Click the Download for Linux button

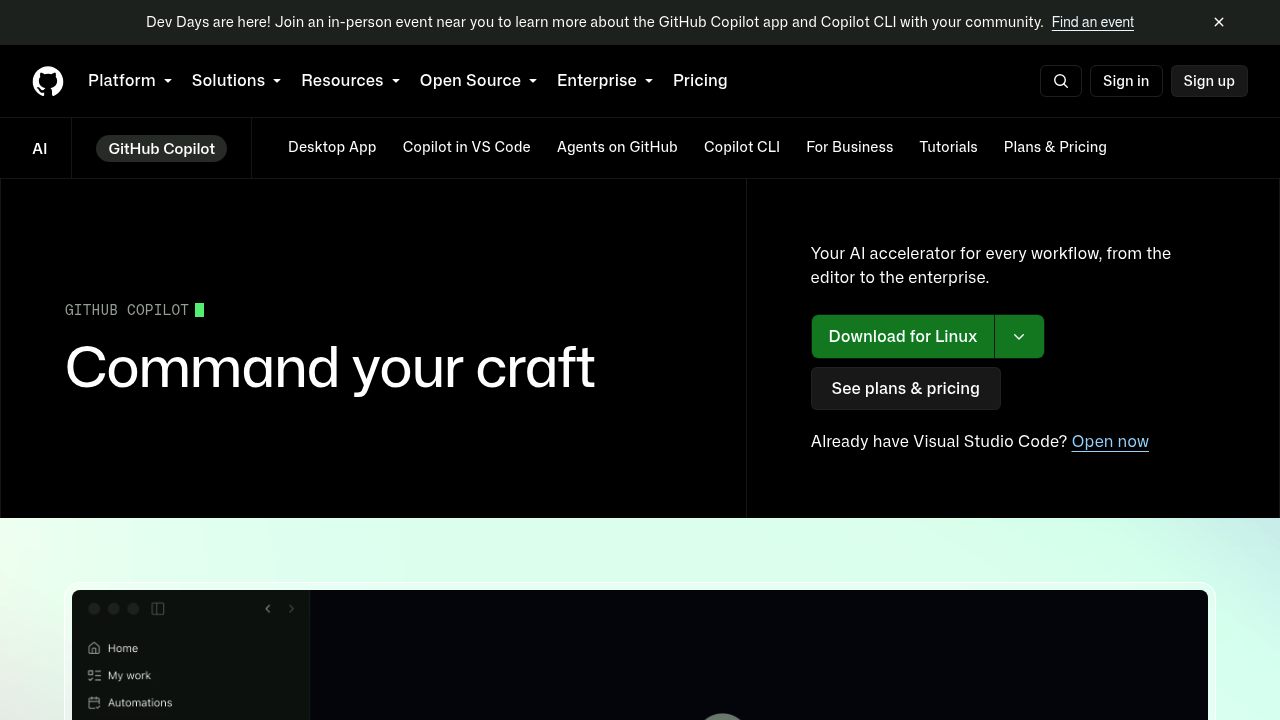903,336
